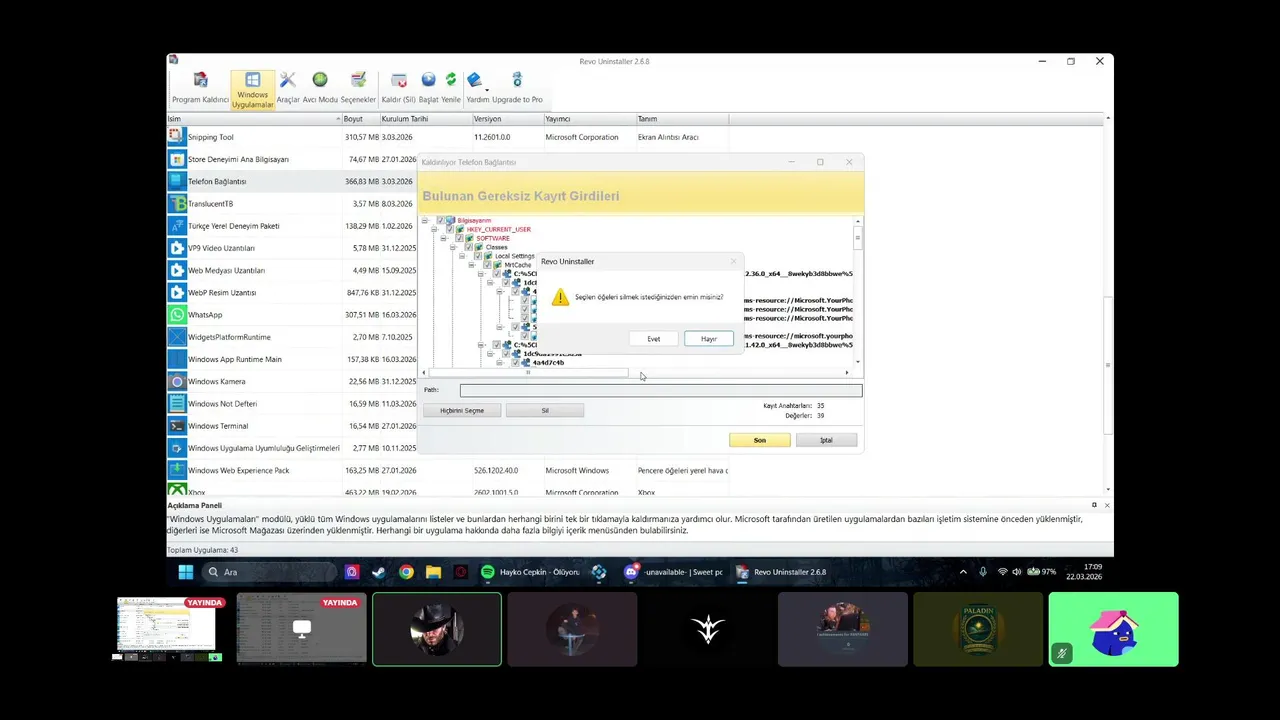Select the Windows Kamera app icon
The image size is (1280, 720).
(x=177, y=381)
